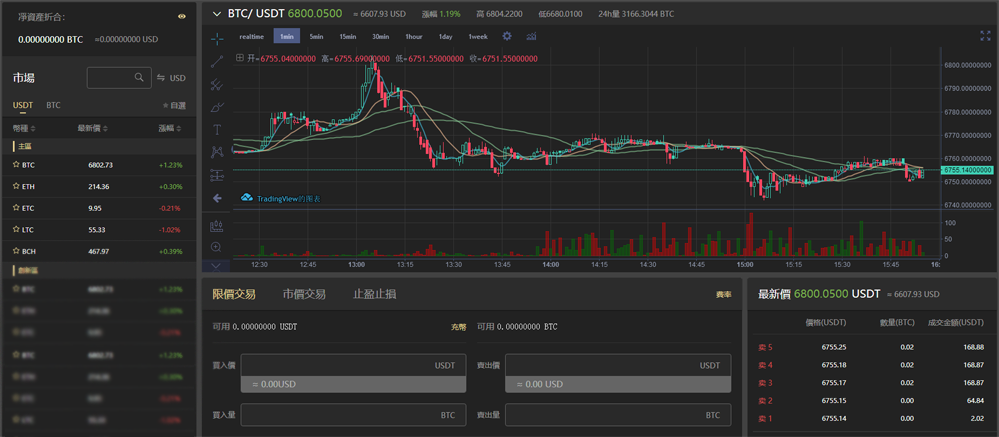Select the trend line drawing tool
The width and height of the screenshot is (999, 437).
pyautogui.click(x=217, y=61)
